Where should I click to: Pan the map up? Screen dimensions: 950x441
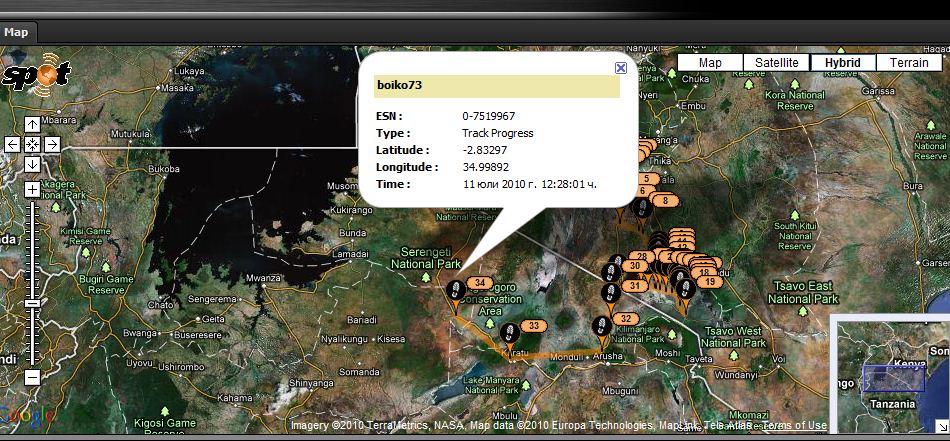click(32, 124)
